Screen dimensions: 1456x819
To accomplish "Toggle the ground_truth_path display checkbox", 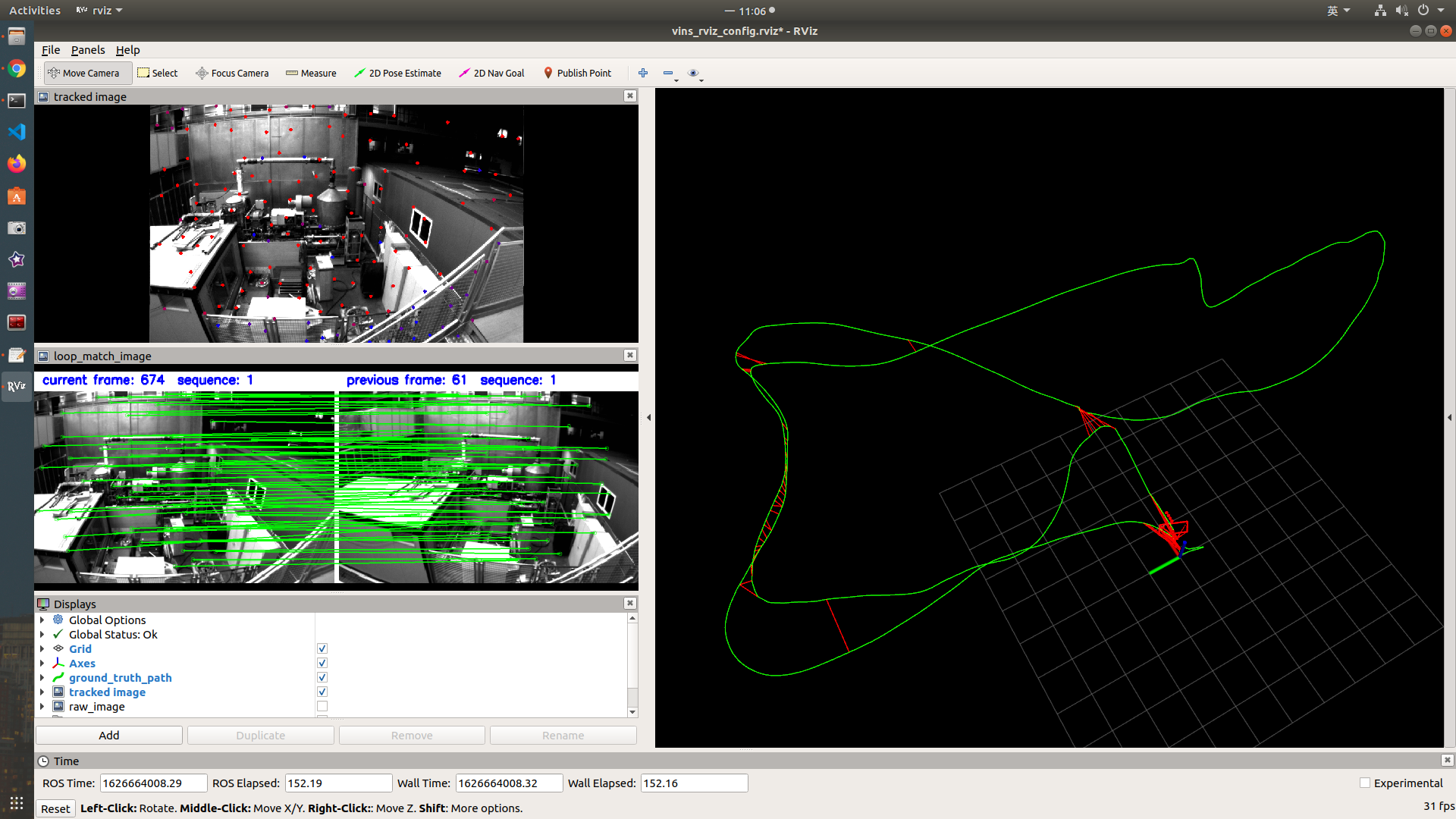I will point(322,677).
